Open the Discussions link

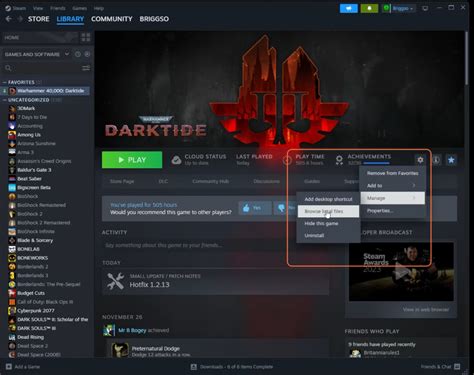[266, 181]
